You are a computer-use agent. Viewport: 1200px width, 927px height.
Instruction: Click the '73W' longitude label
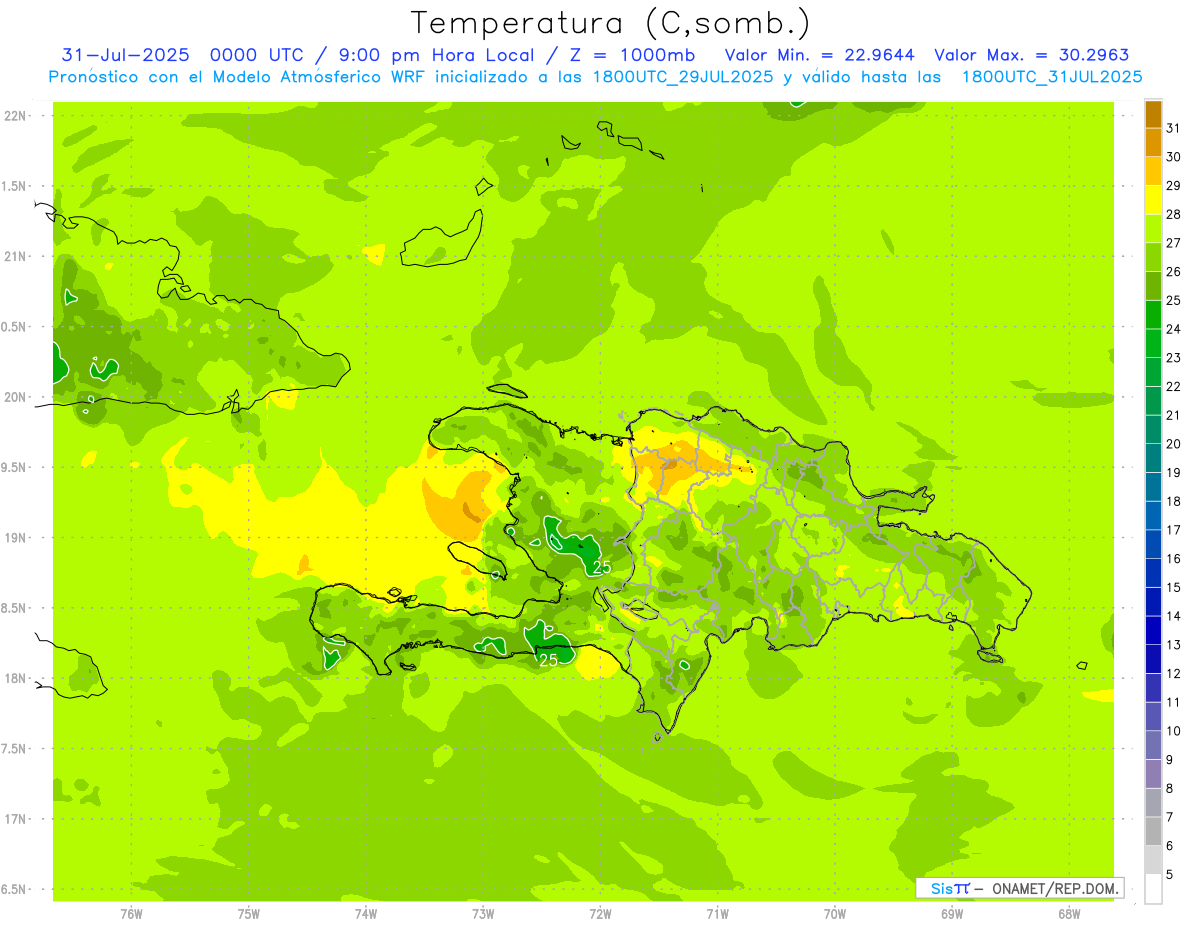pos(483,913)
